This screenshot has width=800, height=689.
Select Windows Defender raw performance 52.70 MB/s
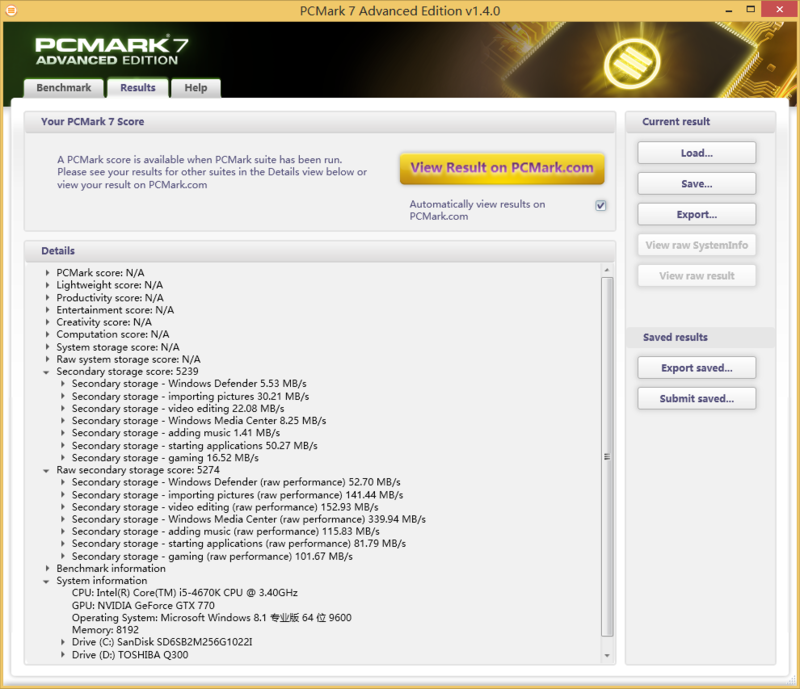(x=236, y=482)
